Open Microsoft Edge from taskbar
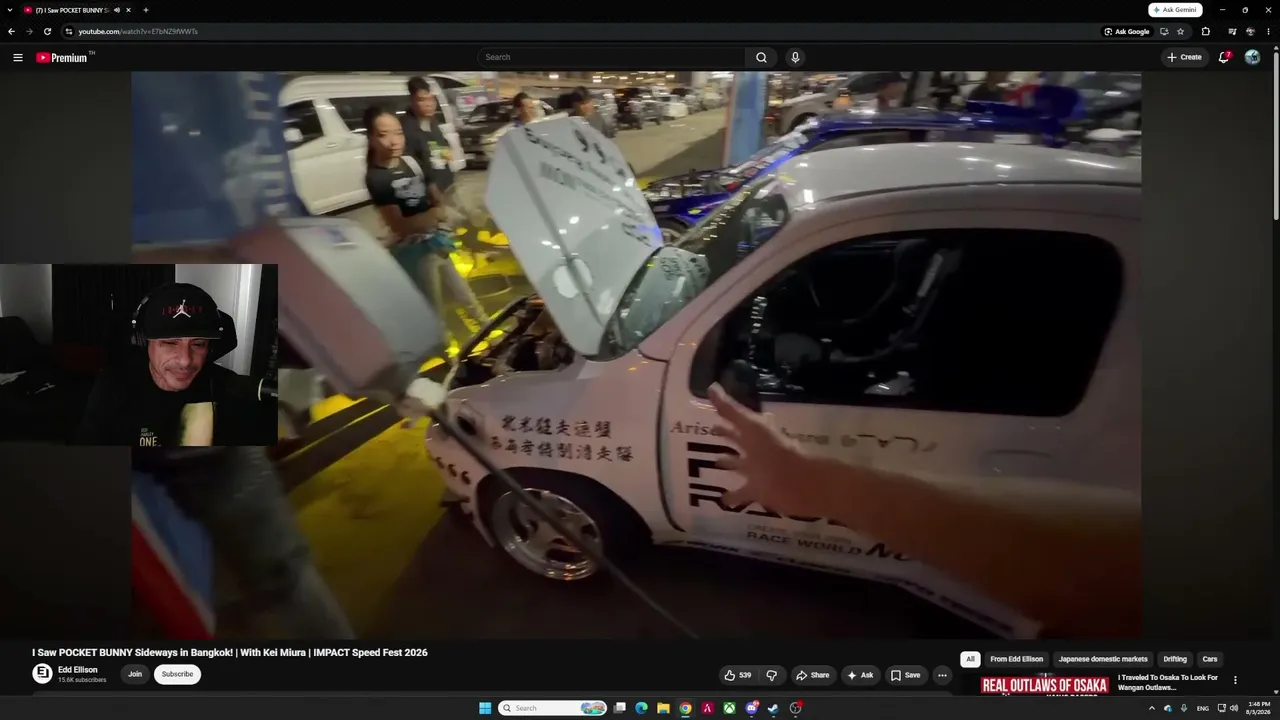 pyautogui.click(x=641, y=708)
